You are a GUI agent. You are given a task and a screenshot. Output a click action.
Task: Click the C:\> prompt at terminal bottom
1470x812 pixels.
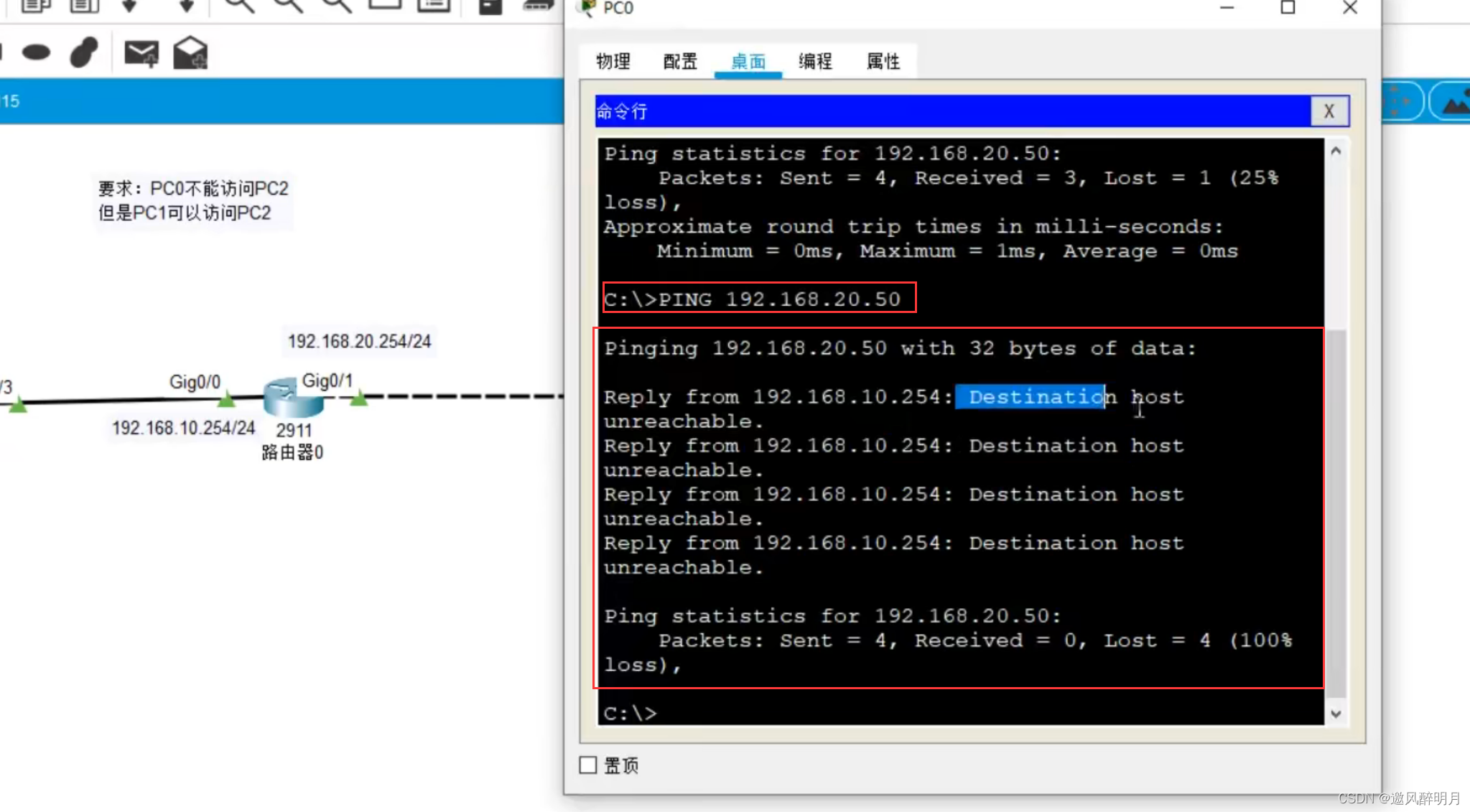[x=630, y=714]
